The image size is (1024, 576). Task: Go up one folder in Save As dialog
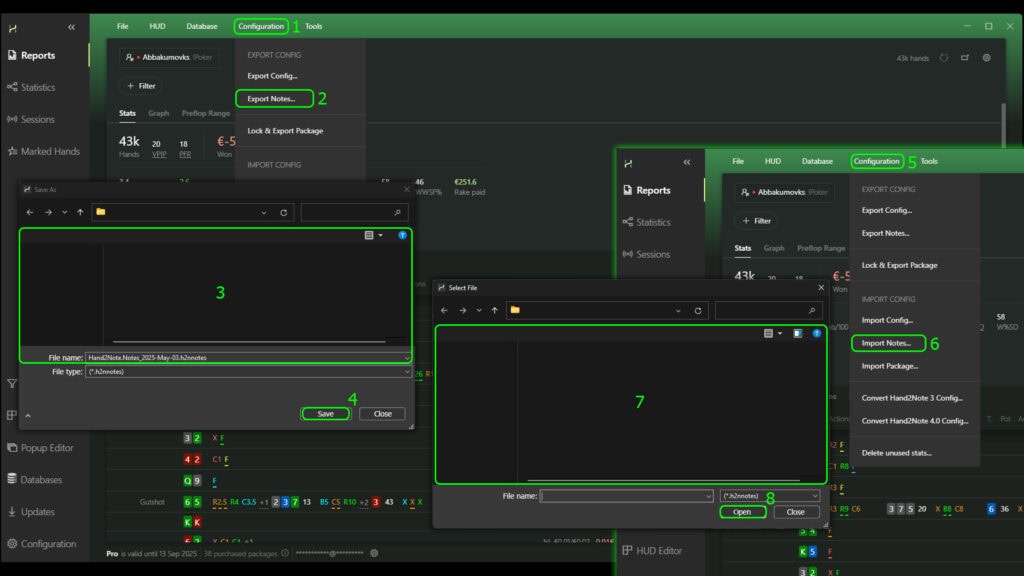(80, 212)
